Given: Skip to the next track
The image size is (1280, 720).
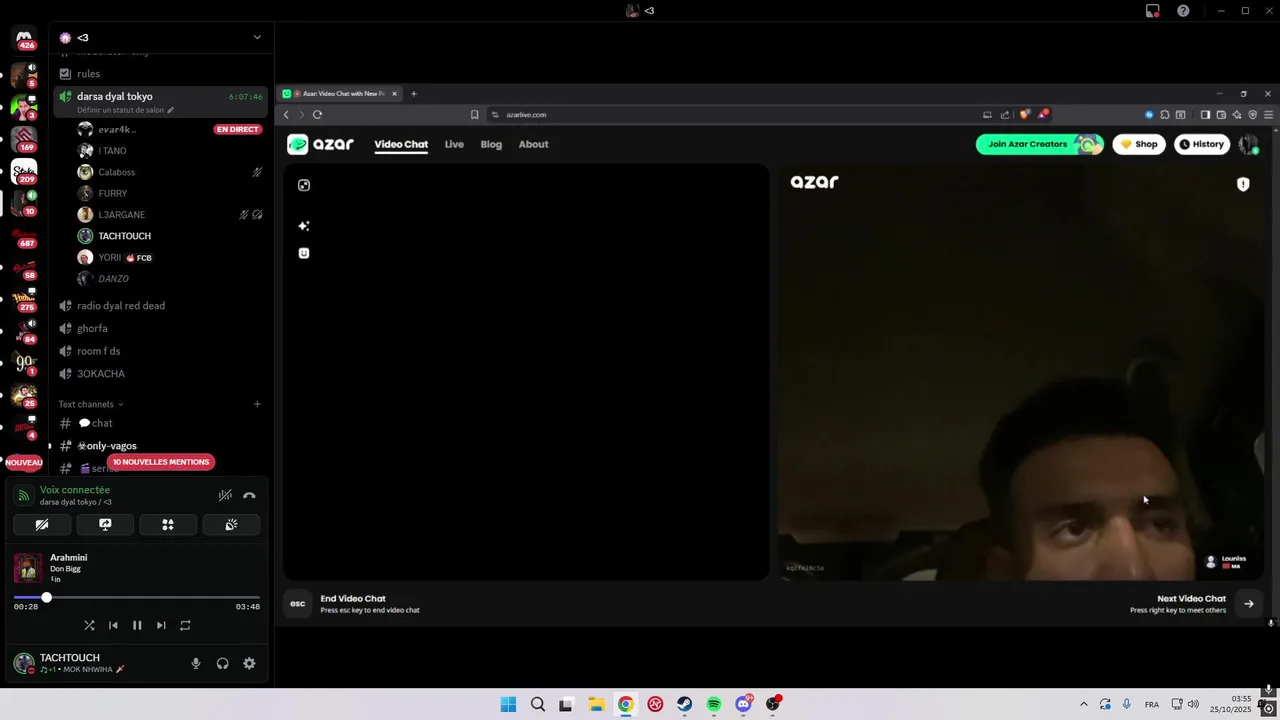Looking at the screenshot, I should point(161,625).
